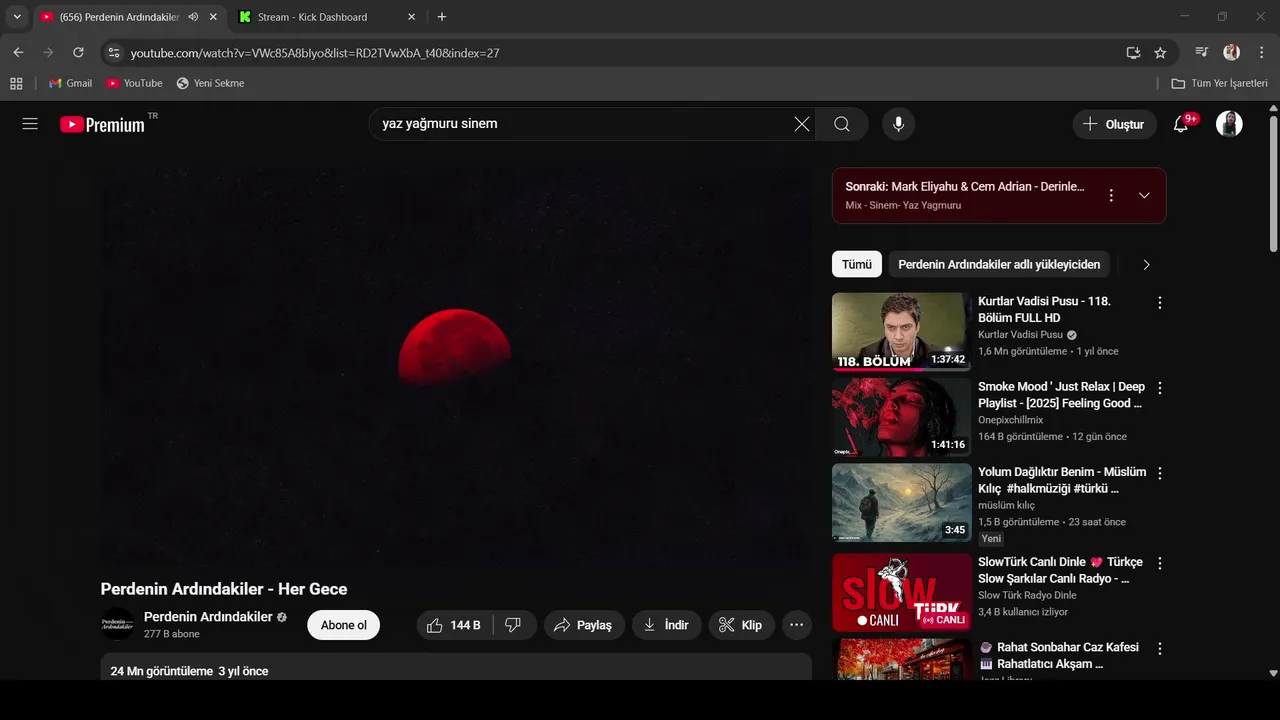Open options for Rahat Sonbahar Caz Kafesi
Screen dimensions: 1280x720
tap(1160, 648)
